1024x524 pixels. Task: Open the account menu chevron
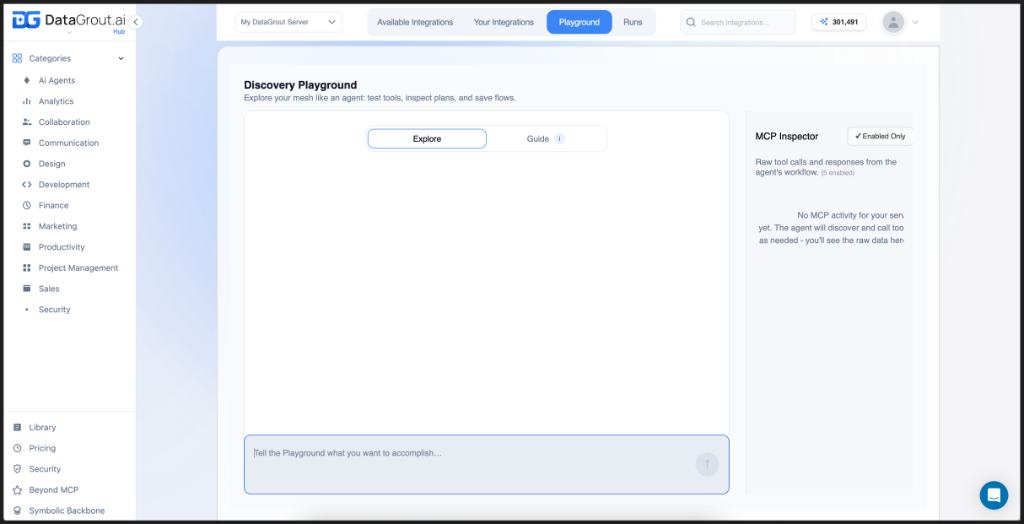[x=915, y=22]
